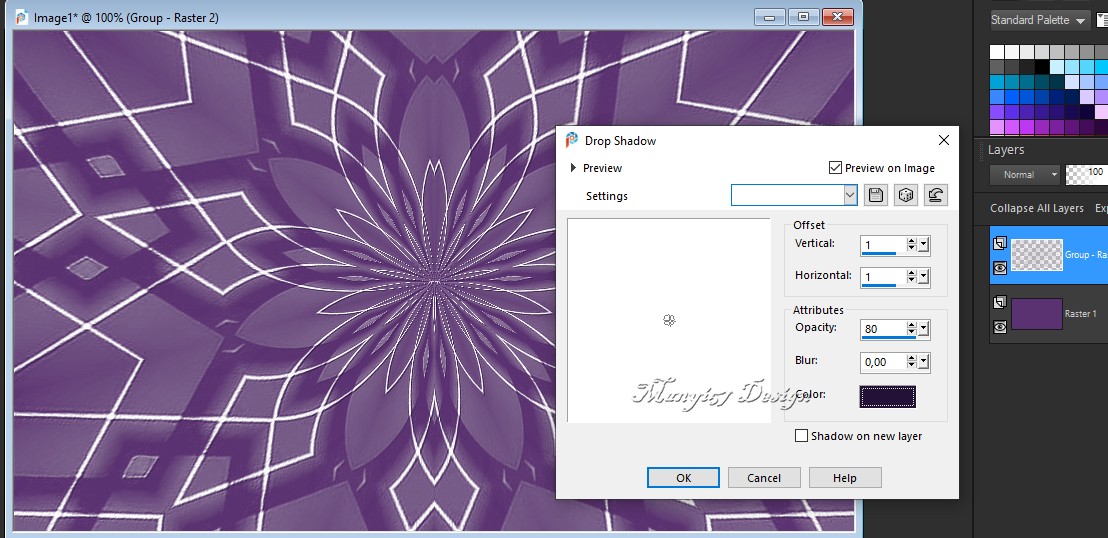Click the Drop Shadow preview pane

[668, 320]
